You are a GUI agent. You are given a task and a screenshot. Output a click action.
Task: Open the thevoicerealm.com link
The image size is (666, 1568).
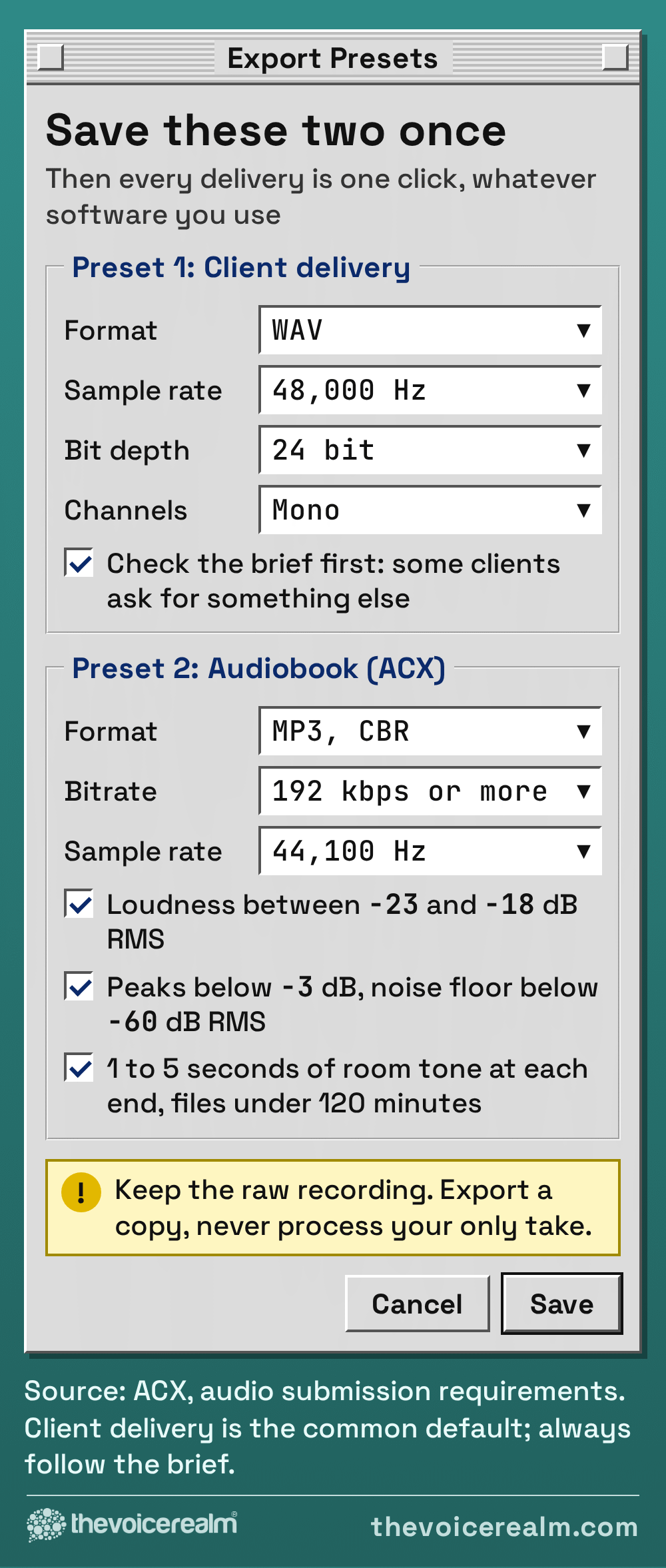(x=504, y=1527)
